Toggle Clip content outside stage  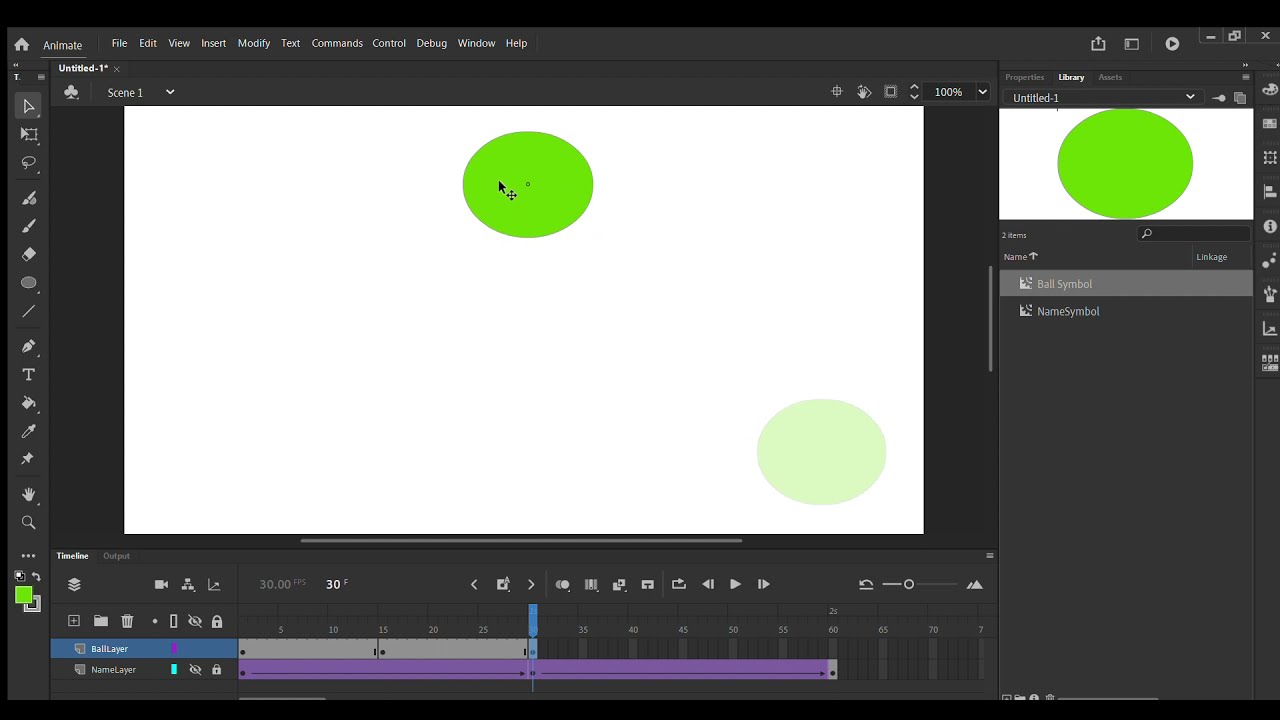891,92
